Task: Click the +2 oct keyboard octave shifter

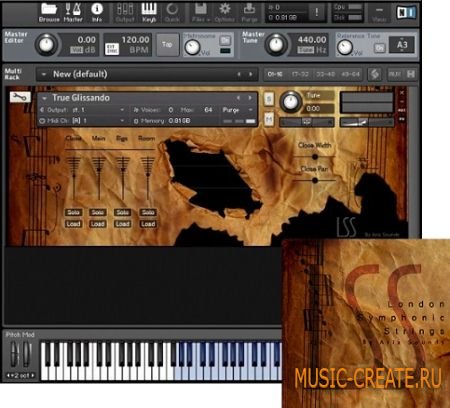Action: 20,375
